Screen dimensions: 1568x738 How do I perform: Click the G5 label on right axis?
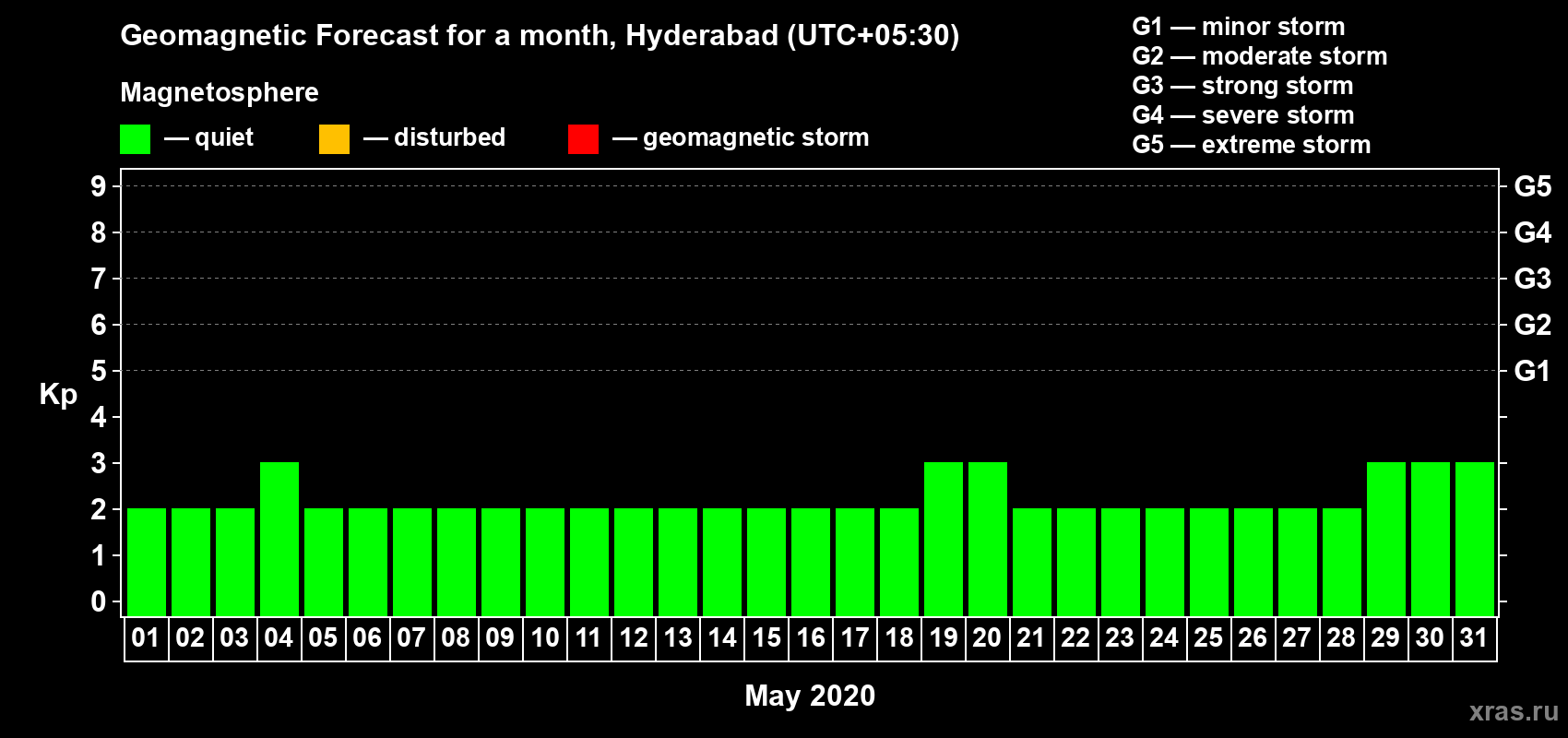pos(1533,186)
